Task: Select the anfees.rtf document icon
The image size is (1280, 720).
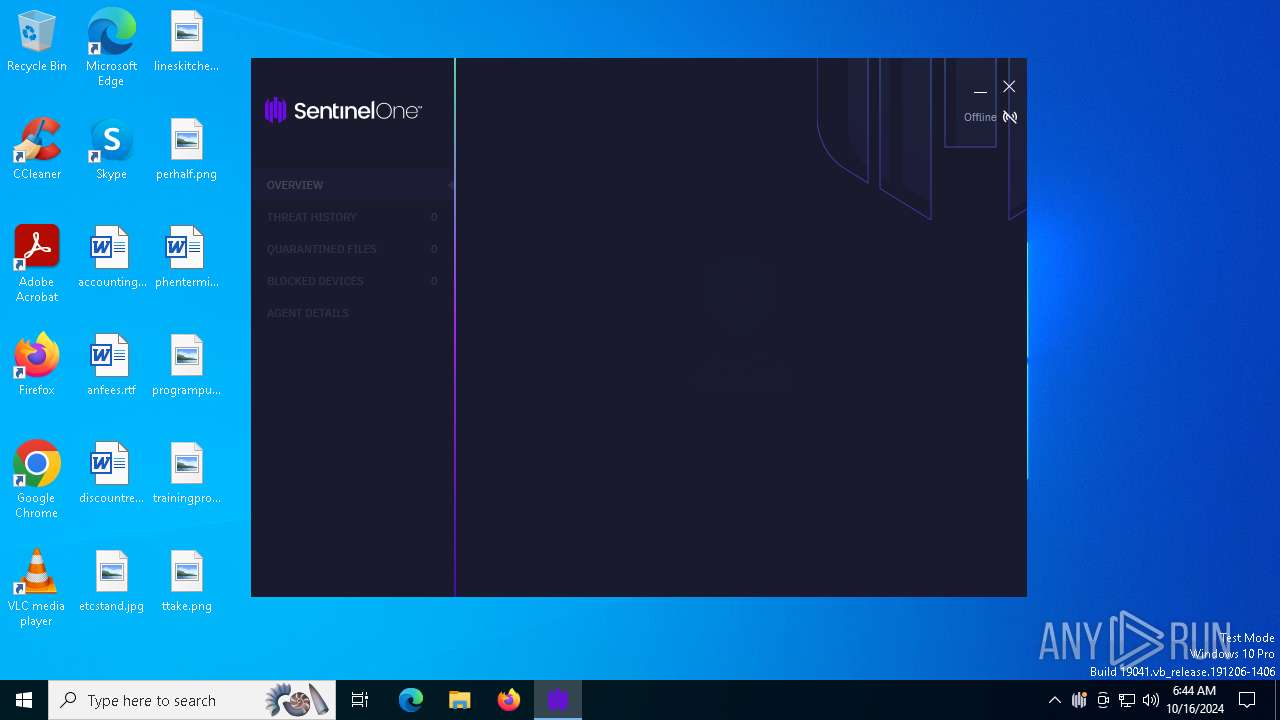Action: point(111,366)
